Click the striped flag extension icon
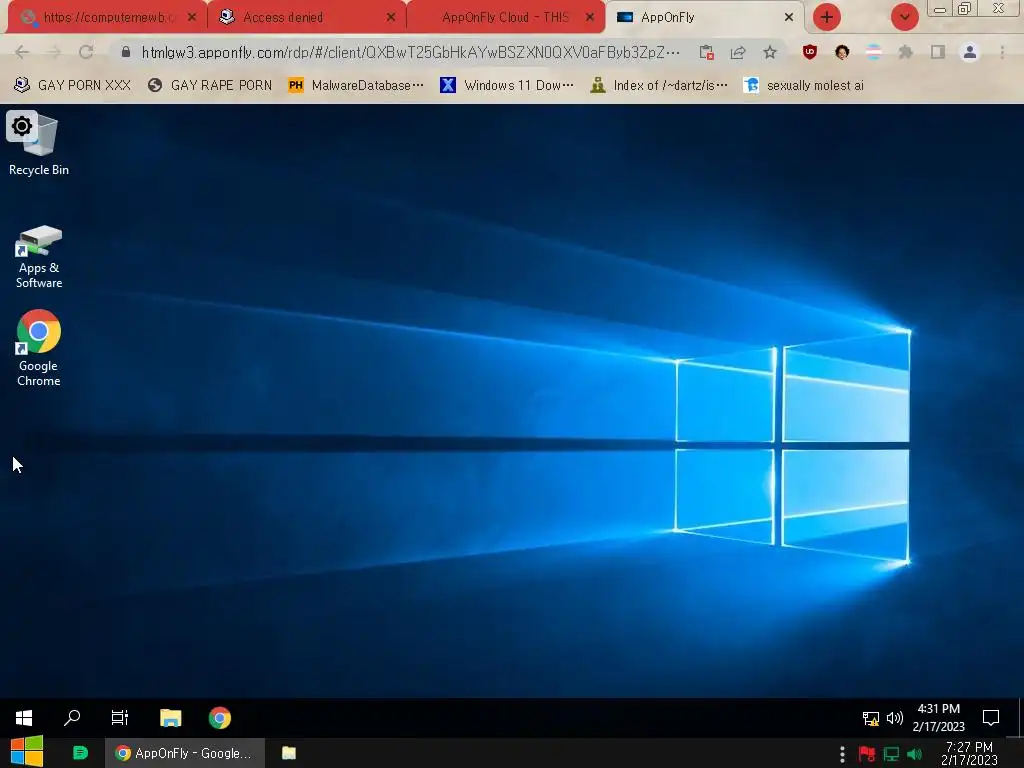 [x=874, y=52]
